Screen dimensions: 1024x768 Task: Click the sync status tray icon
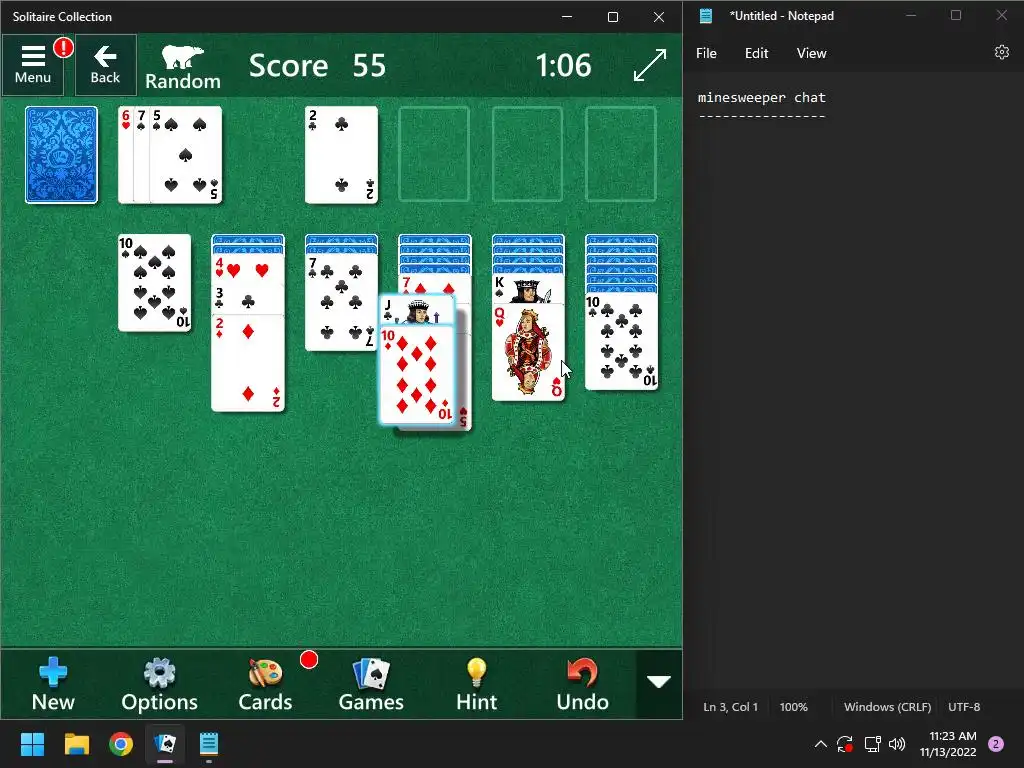pos(845,744)
